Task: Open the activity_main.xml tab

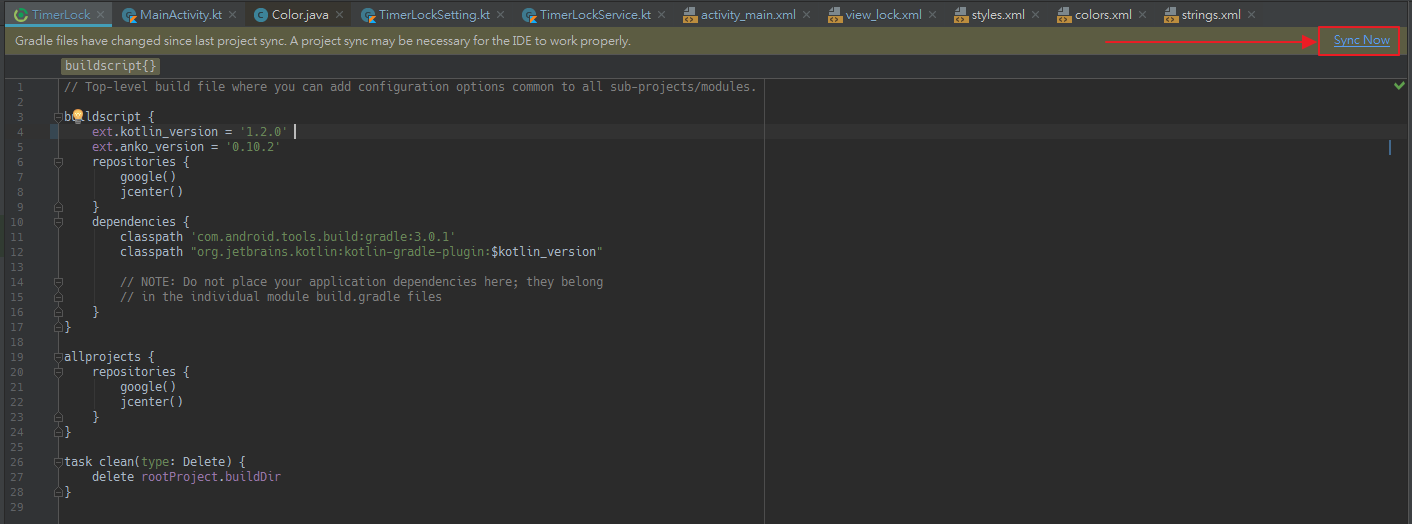Action: tap(747, 15)
